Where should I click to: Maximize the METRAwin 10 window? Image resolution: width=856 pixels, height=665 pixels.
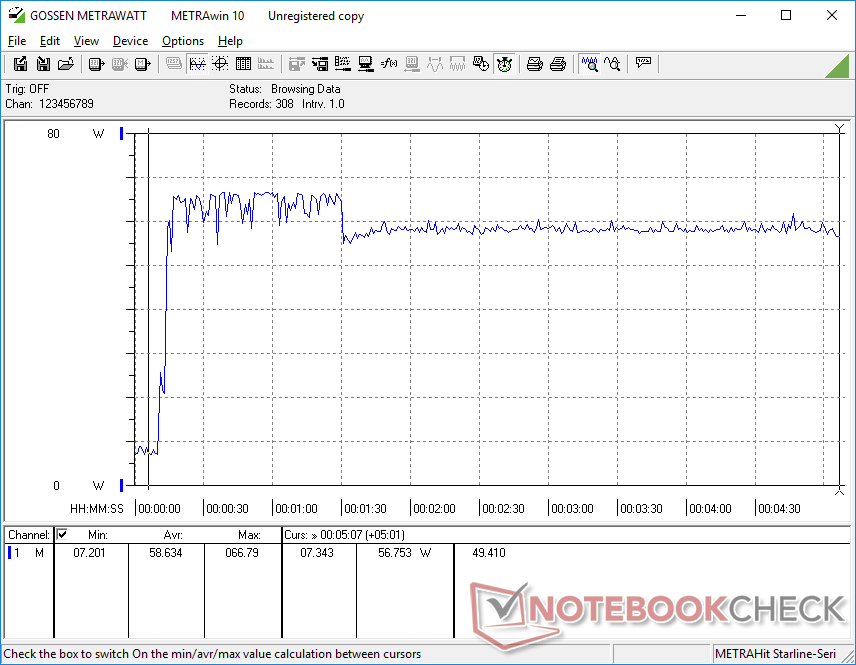pyautogui.click(x=786, y=15)
